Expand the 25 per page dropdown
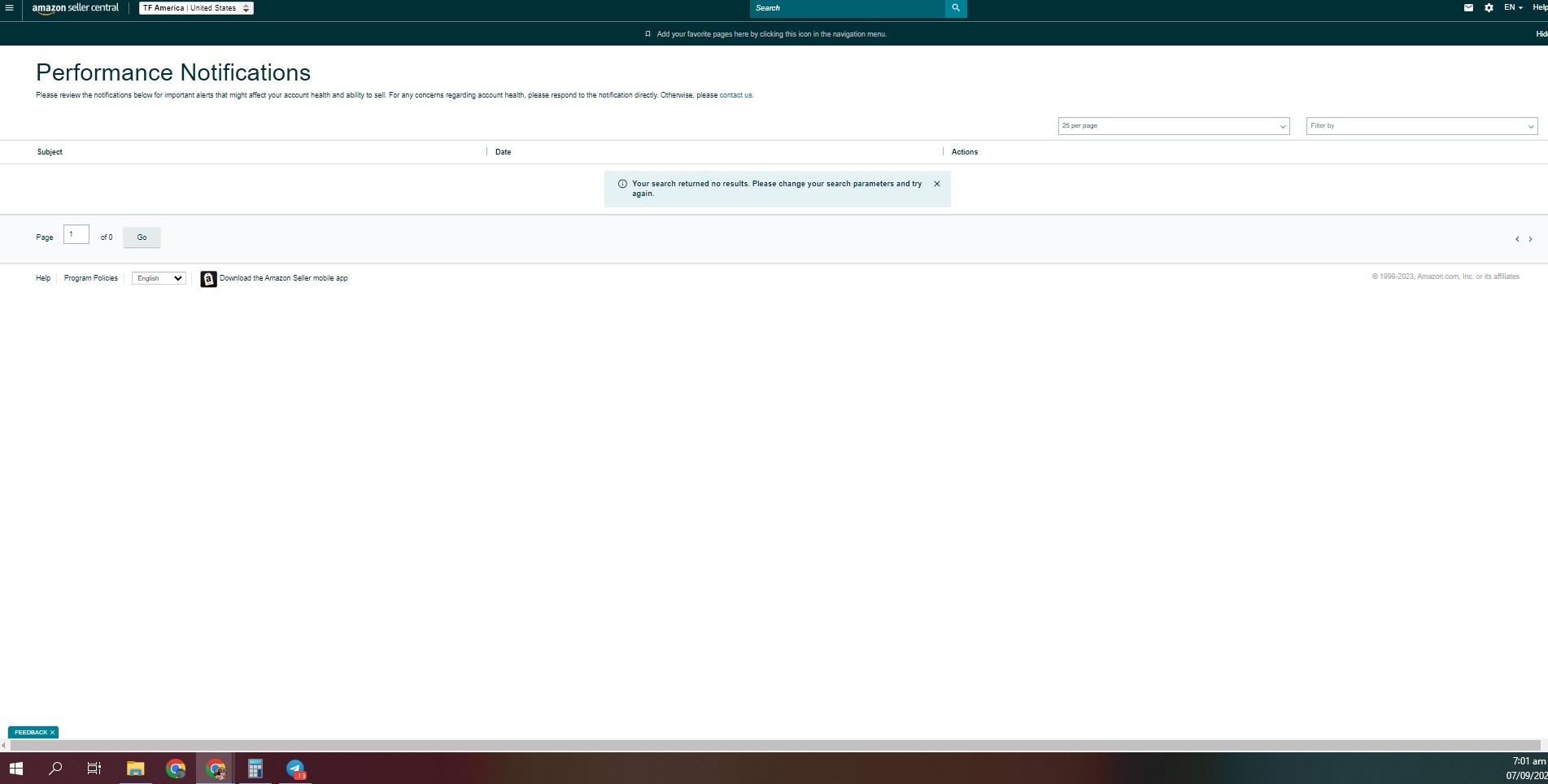This screenshot has width=1548, height=784. [x=1174, y=126]
